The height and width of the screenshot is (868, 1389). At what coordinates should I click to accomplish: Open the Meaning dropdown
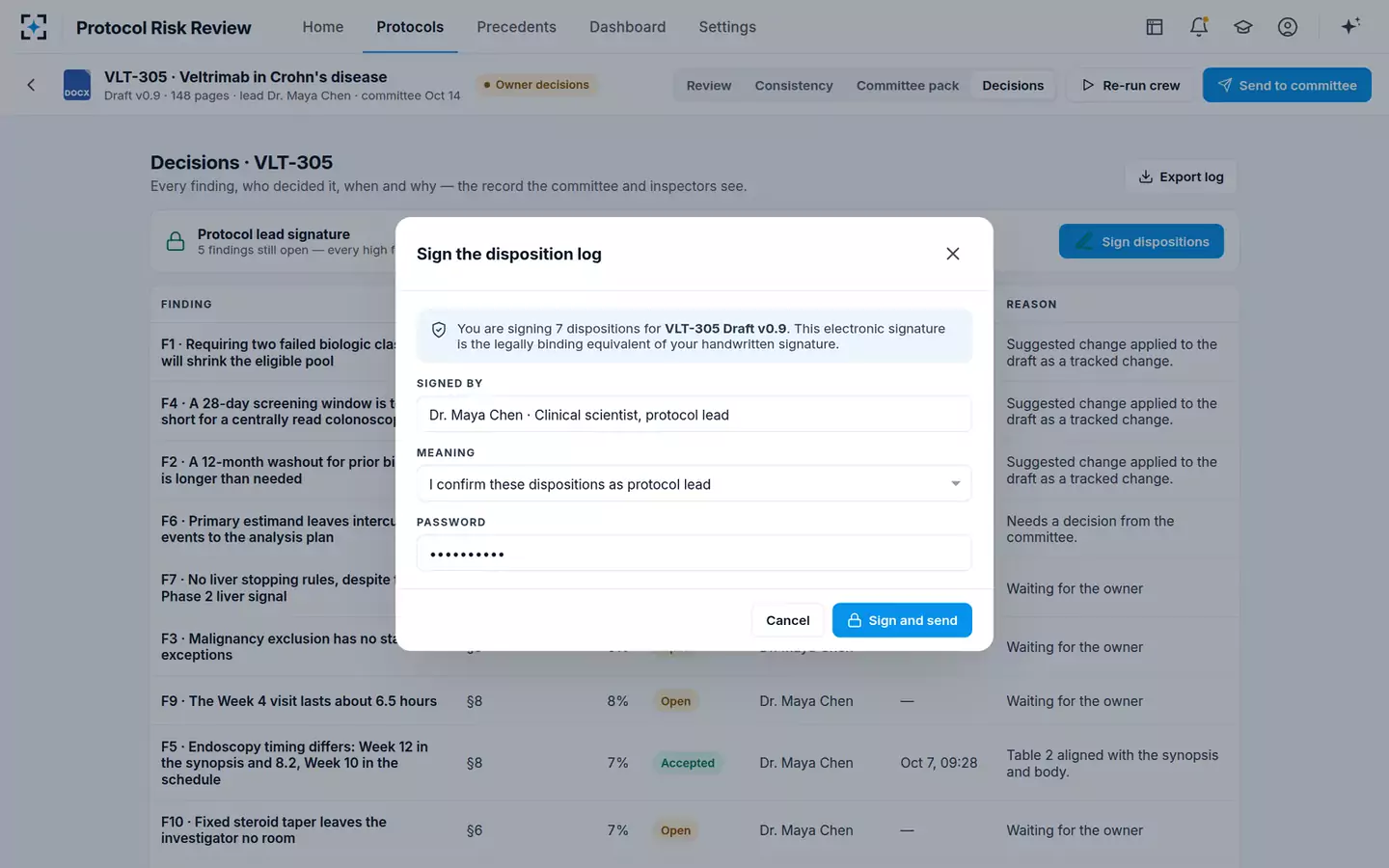click(694, 484)
